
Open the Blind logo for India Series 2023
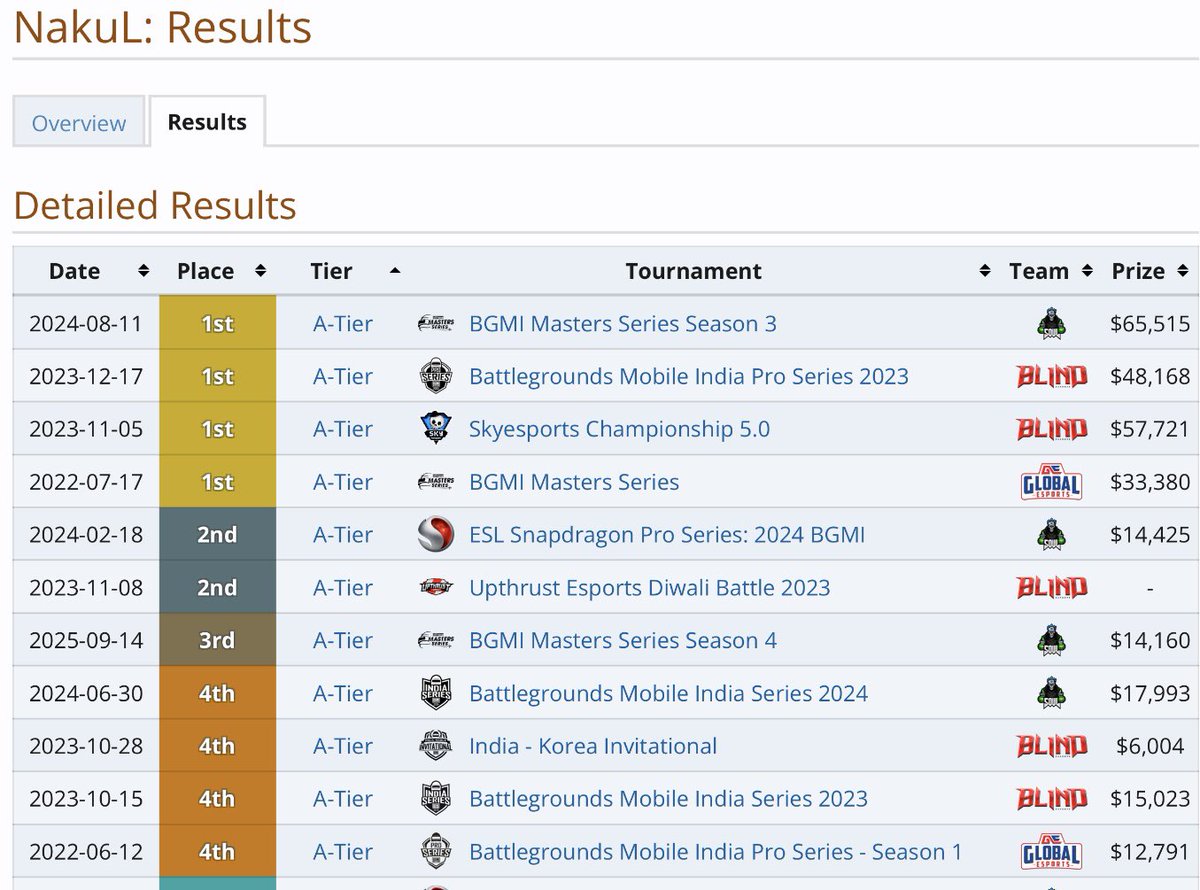point(1051,799)
